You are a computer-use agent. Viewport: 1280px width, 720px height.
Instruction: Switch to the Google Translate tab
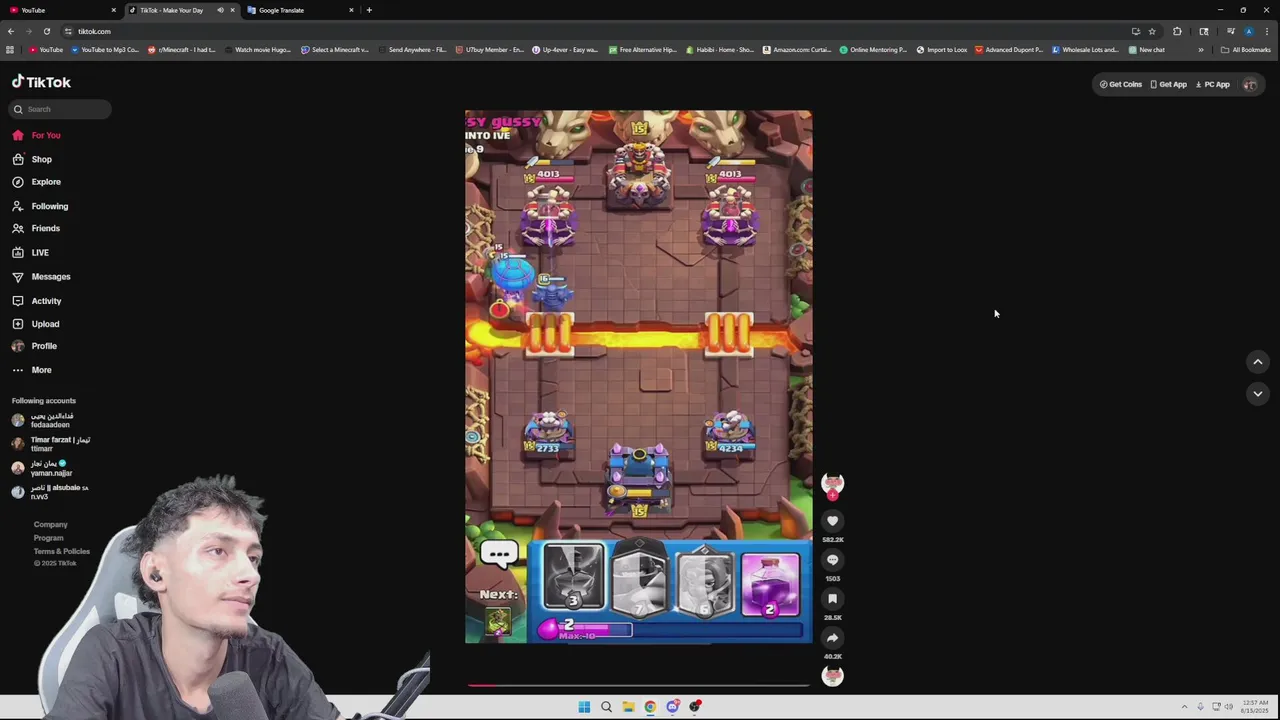tap(299, 10)
